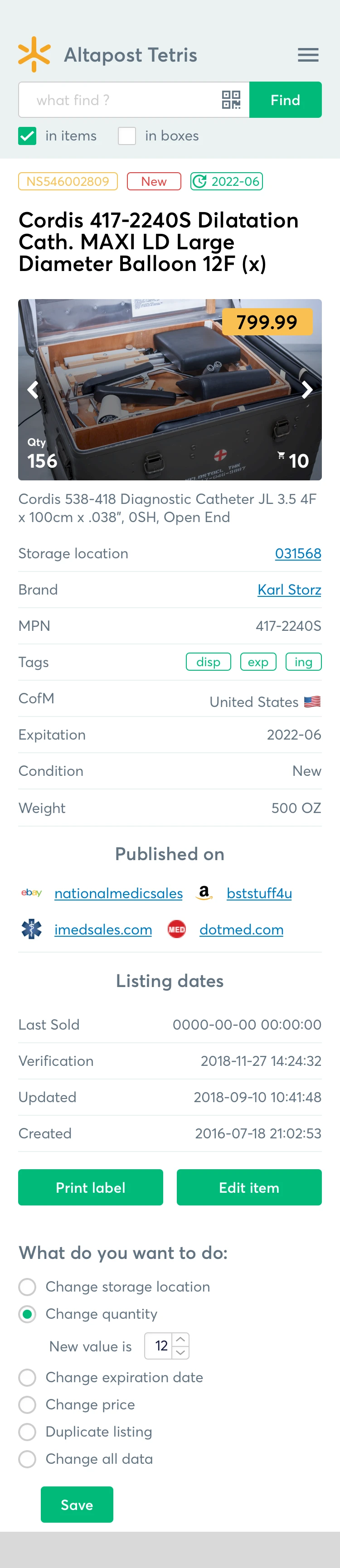Click the Print label button
This screenshot has width=340, height=1568.
point(91,1187)
